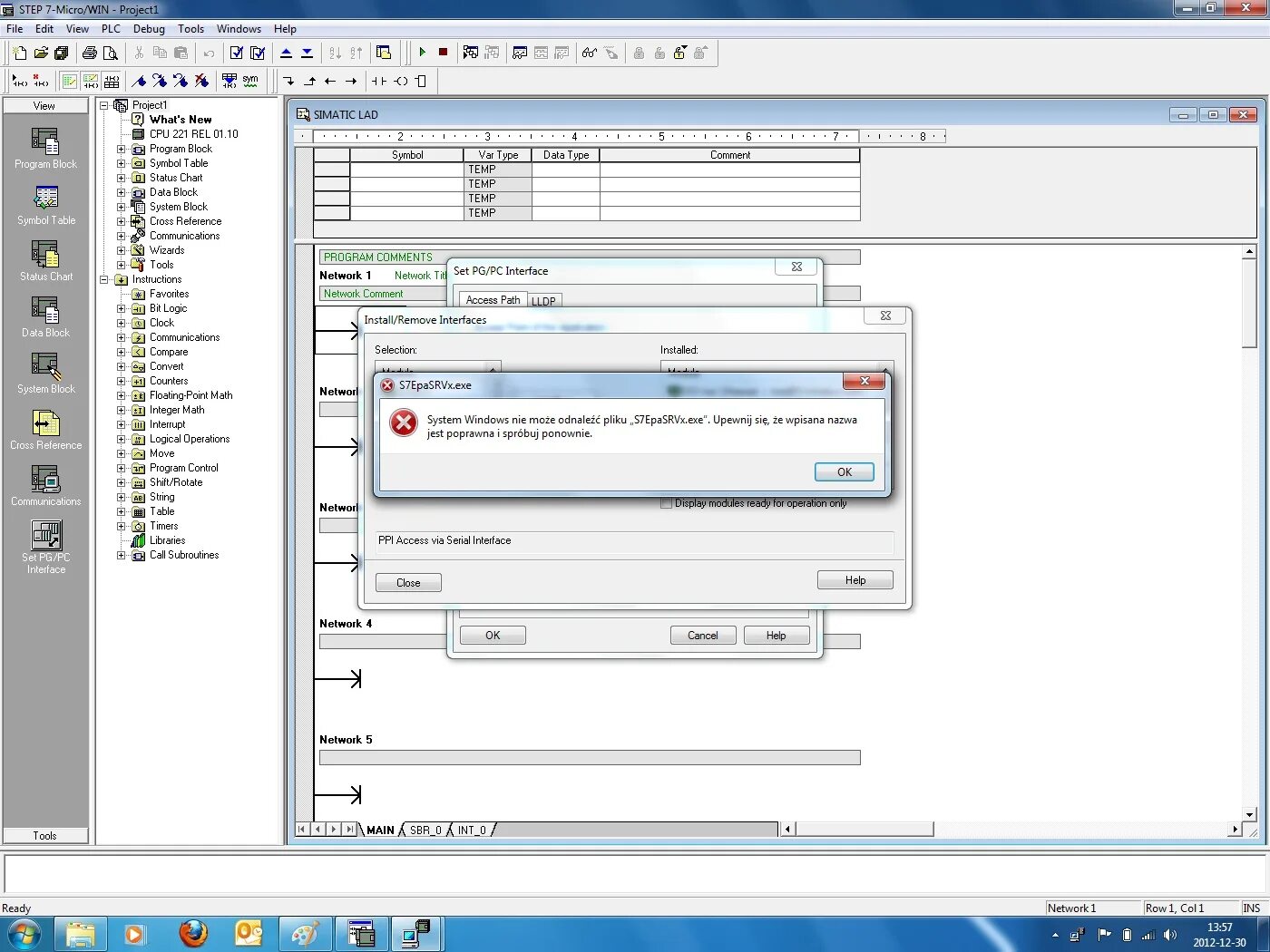Click Help in Set PG/PC Interface dialog
The width and height of the screenshot is (1270, 952).
pos(776,635)
